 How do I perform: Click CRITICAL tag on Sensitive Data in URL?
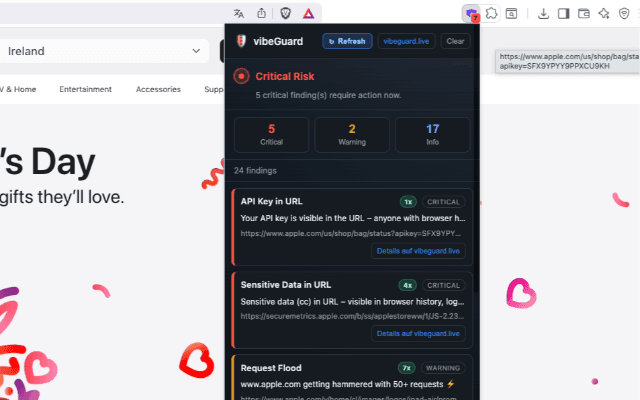pyautogui.click(x=443, y=285)
